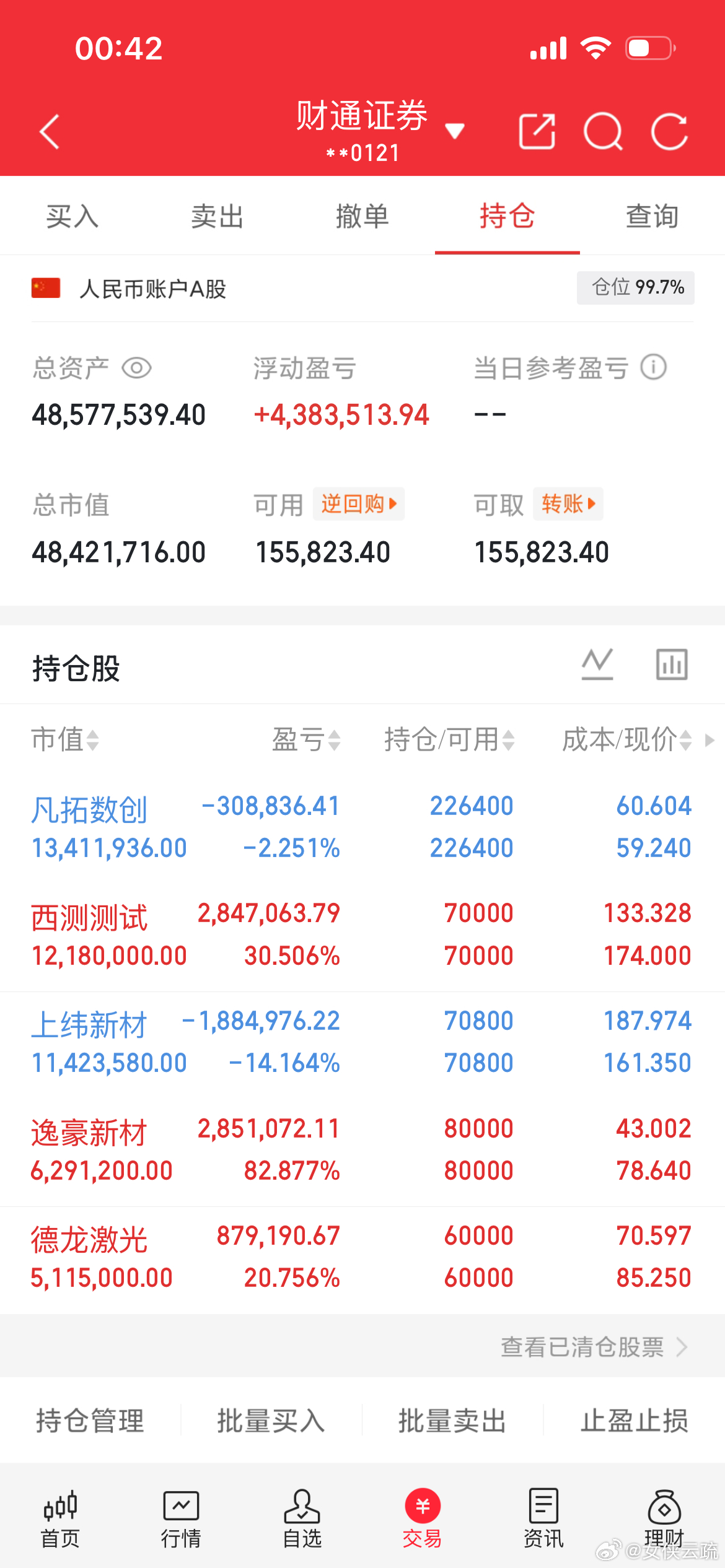
Task: Open the share/export icon in the header
Action: coord(537,131)
